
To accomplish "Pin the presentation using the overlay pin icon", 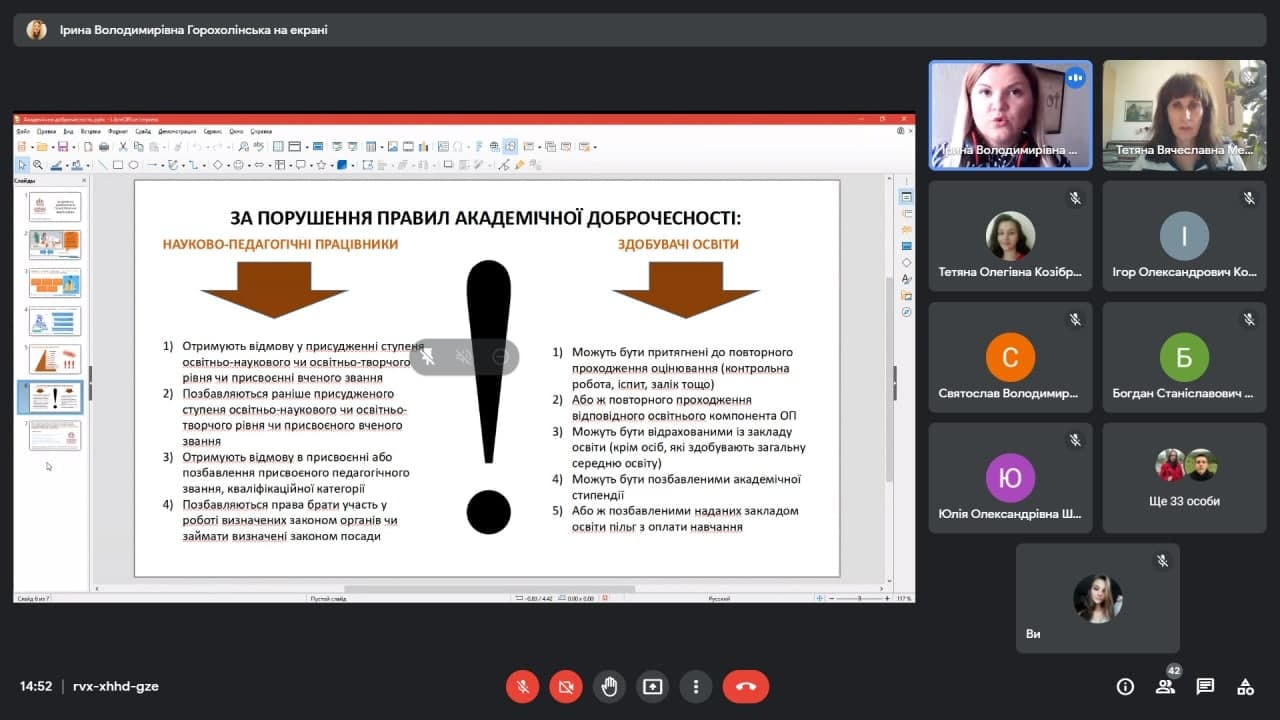I will (x=427, y=356).
